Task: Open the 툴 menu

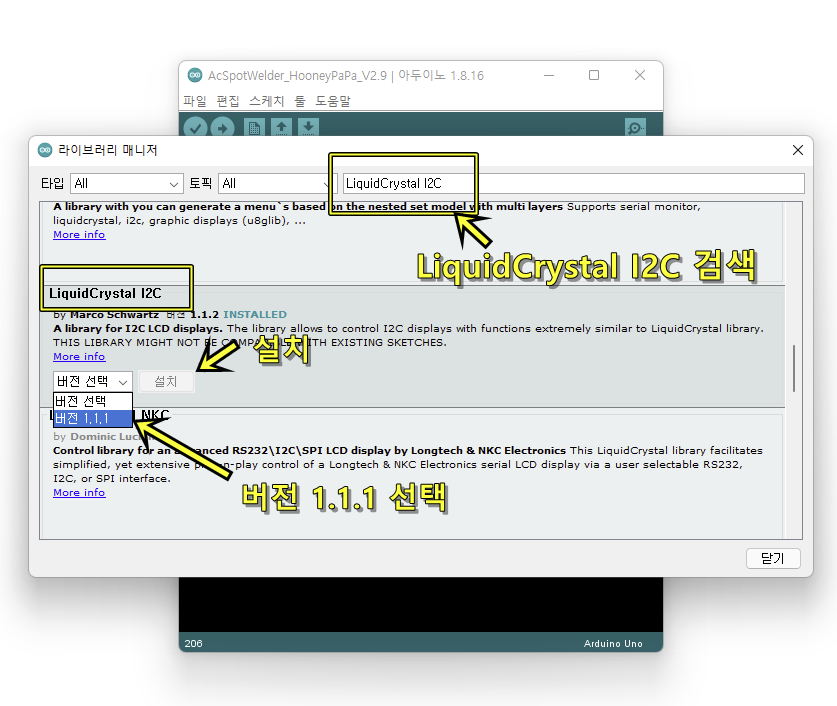Action: [300, 101]
